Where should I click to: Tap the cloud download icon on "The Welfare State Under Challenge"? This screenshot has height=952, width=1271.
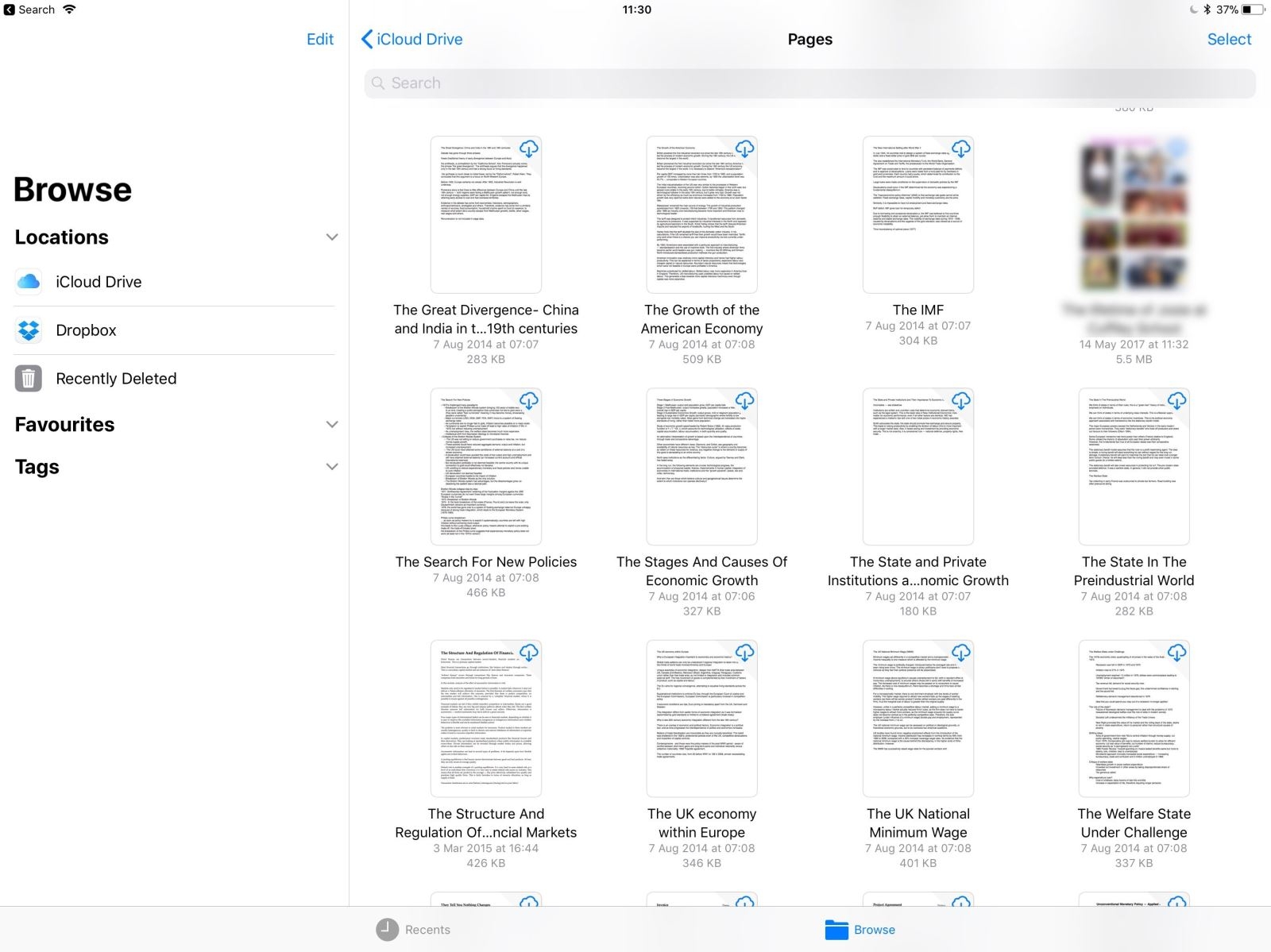[x=1178, y=653]
